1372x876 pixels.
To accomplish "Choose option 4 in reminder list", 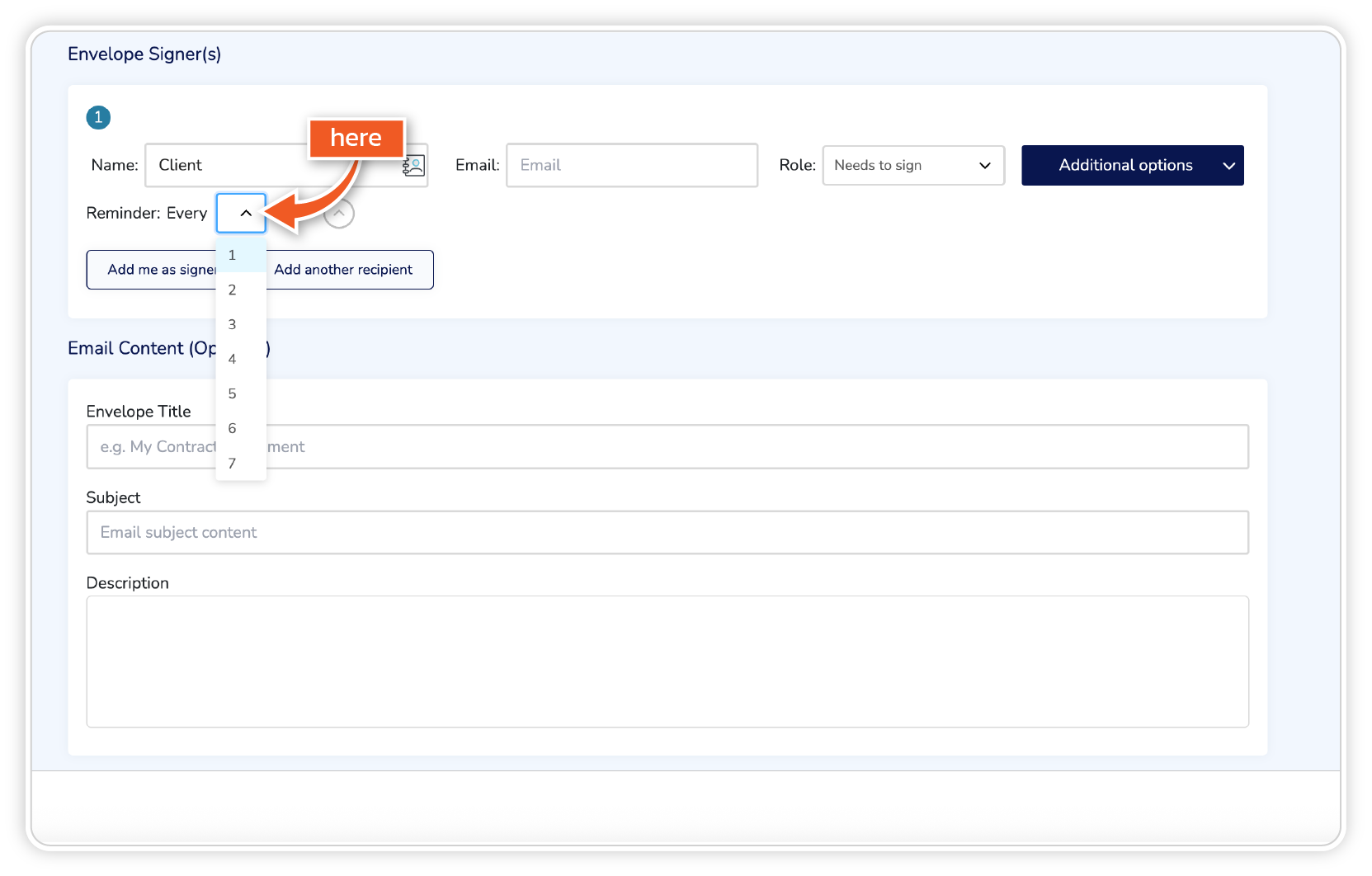I will [241, 359].
